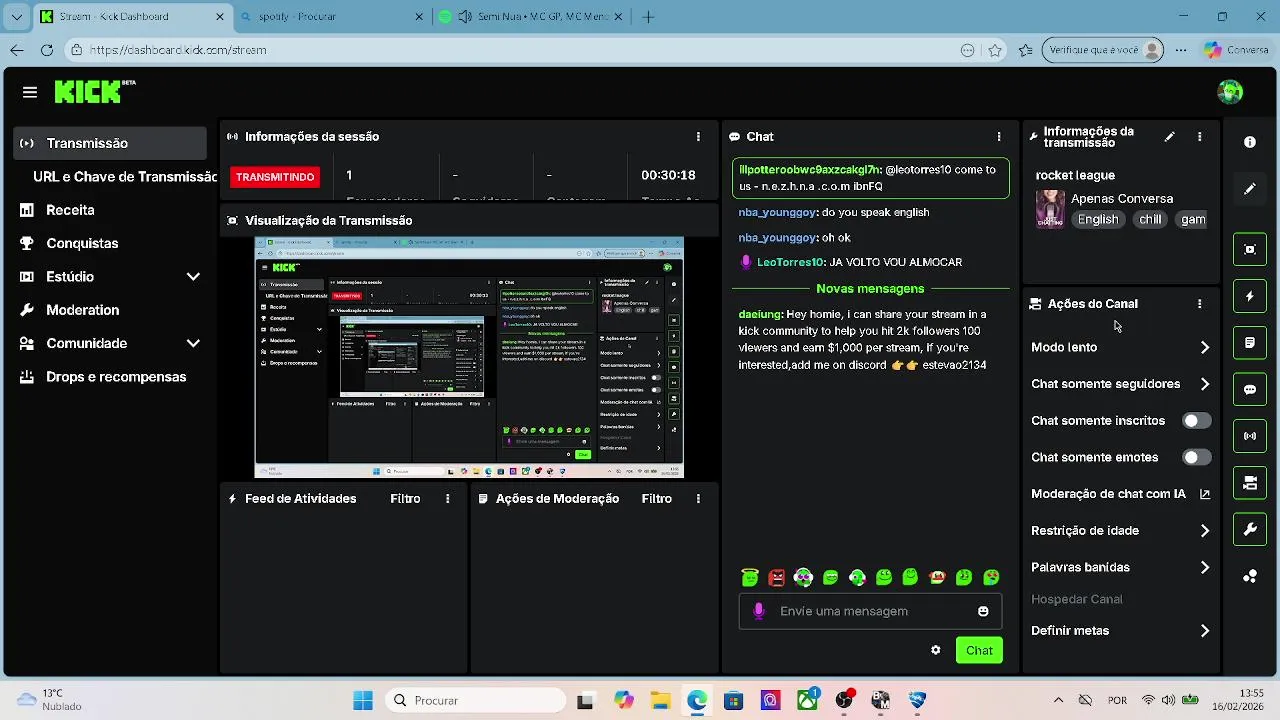Click the browser address bar URL

[x=178, y=50]
